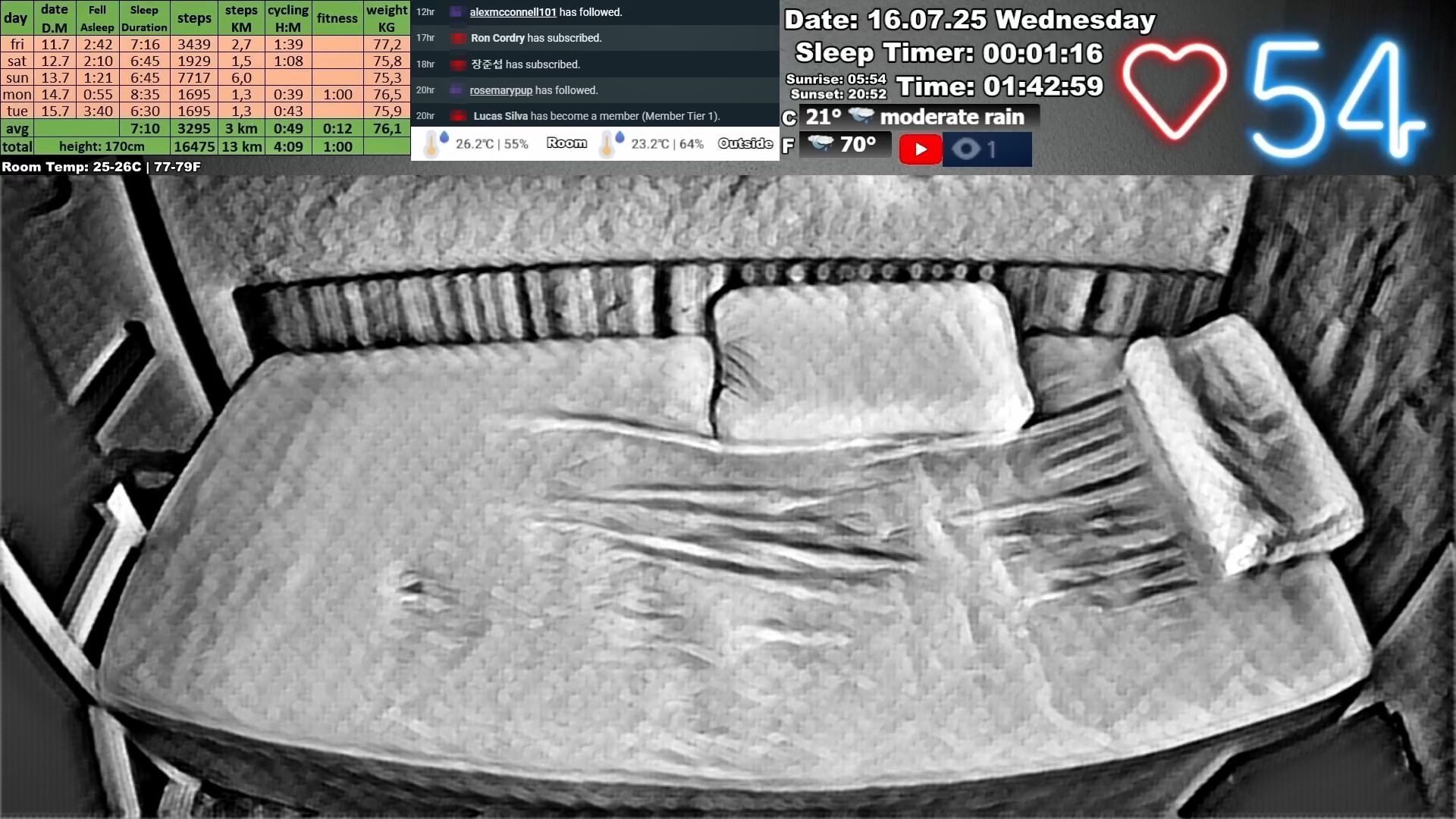The height and width of the screenshot is (819, 1456).
Task: Click the Sunset: 20:52 text
Action: point(838,94)
